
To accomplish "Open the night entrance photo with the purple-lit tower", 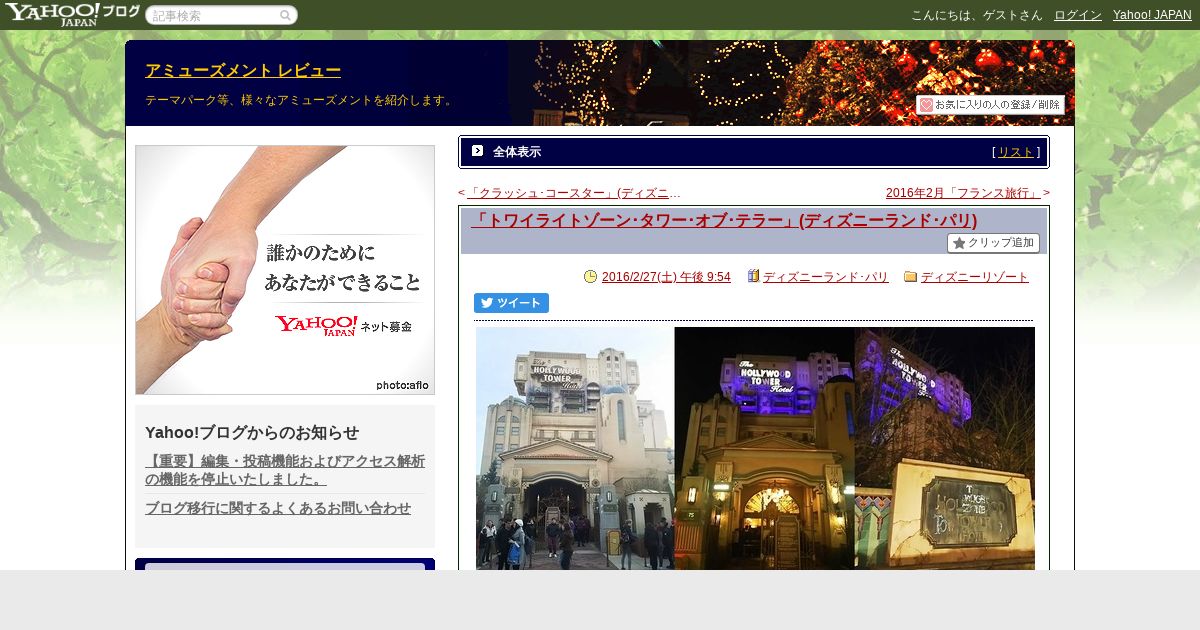I will point(765,448).
